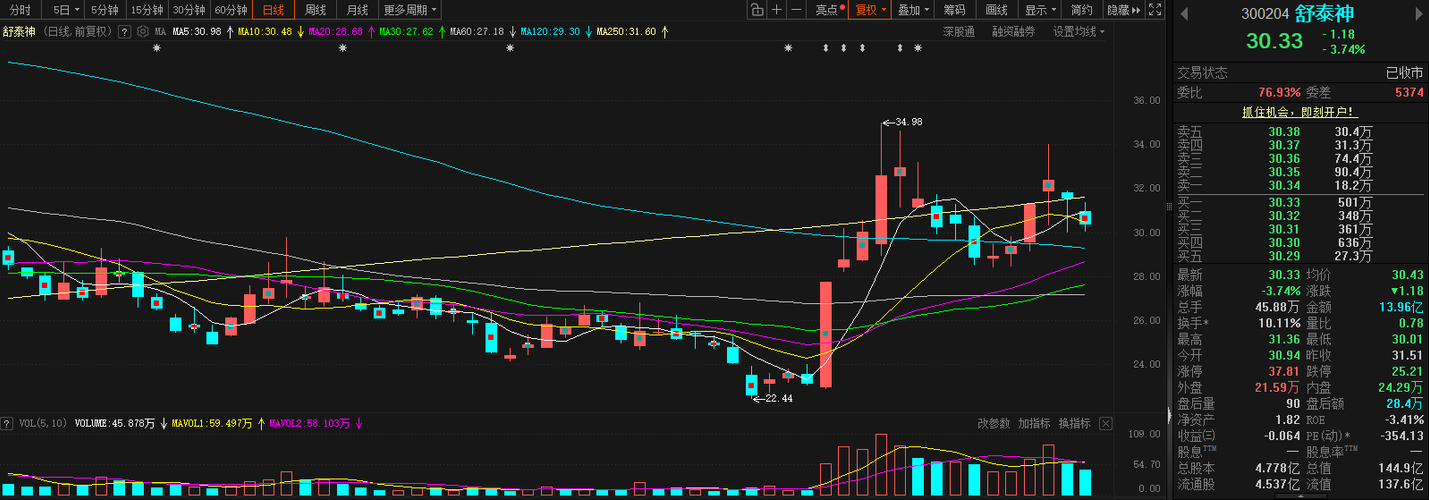
Task: Click the 卖五 price 30.38 row
Action: 1298,132
